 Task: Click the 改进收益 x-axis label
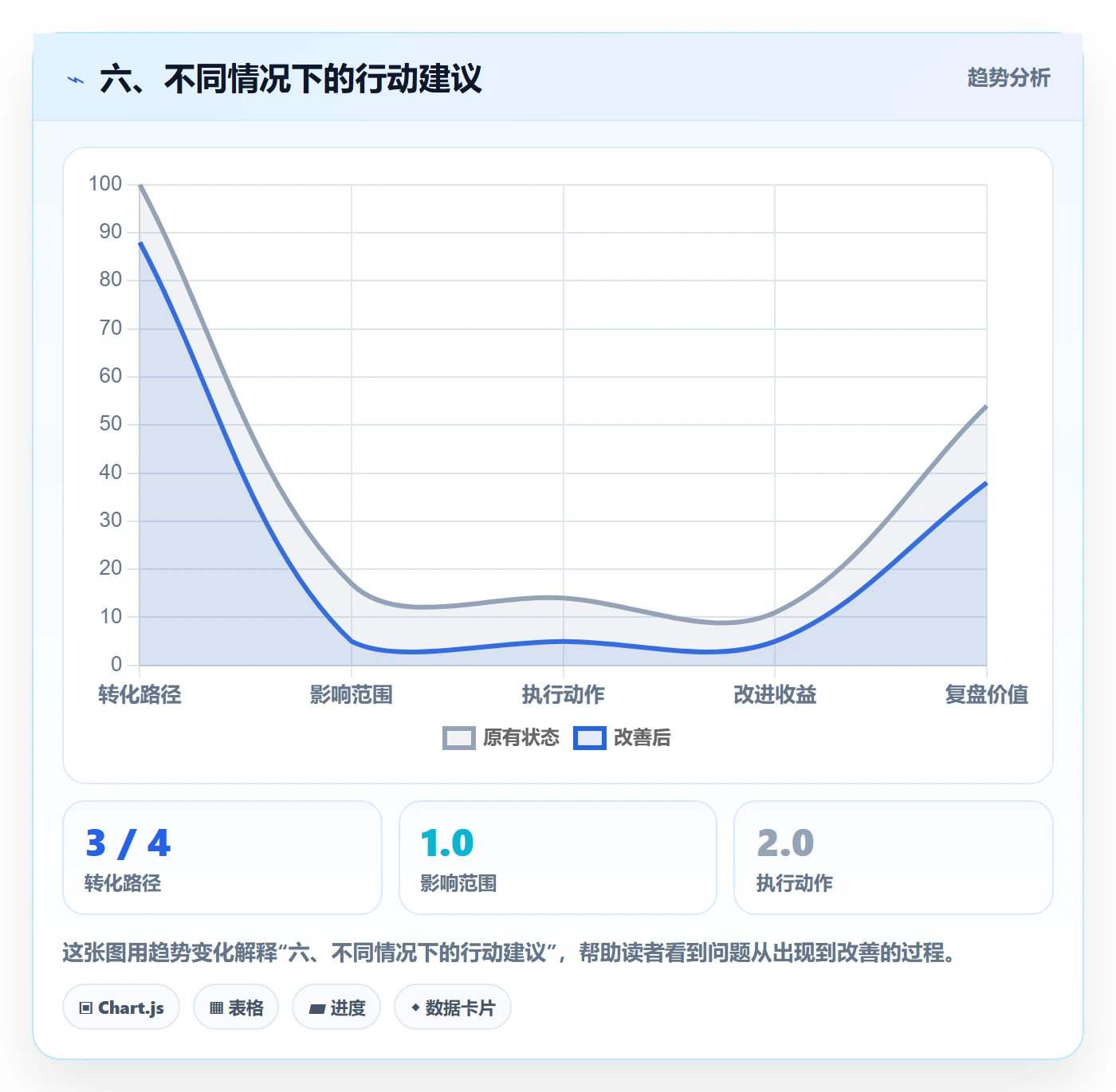775,694
